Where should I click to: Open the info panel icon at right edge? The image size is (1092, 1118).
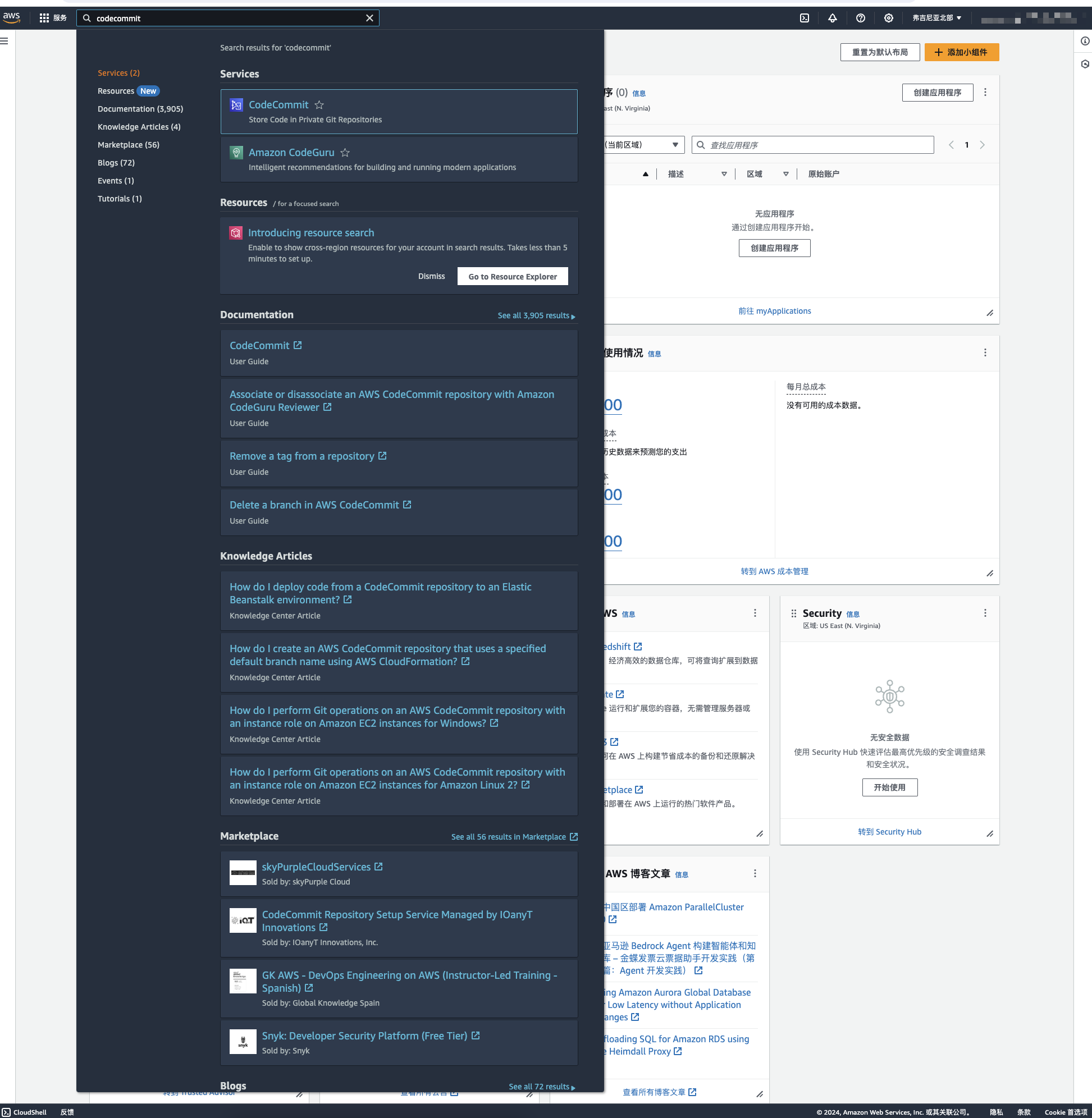click(x=1085, y=41)
